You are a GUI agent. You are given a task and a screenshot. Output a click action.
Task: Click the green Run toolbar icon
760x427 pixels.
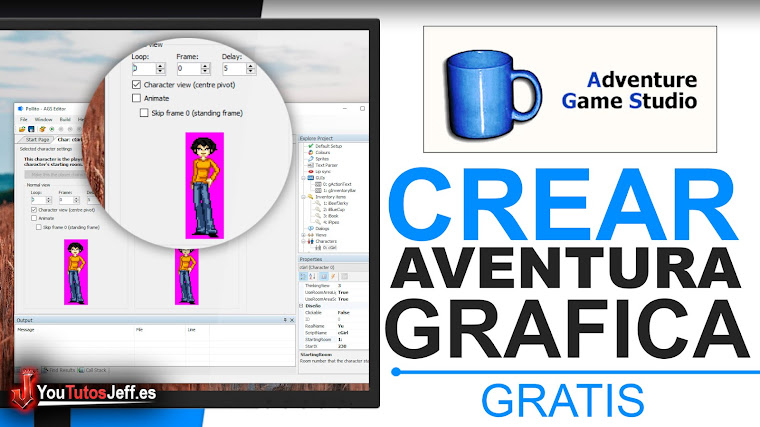pos(52,129)
